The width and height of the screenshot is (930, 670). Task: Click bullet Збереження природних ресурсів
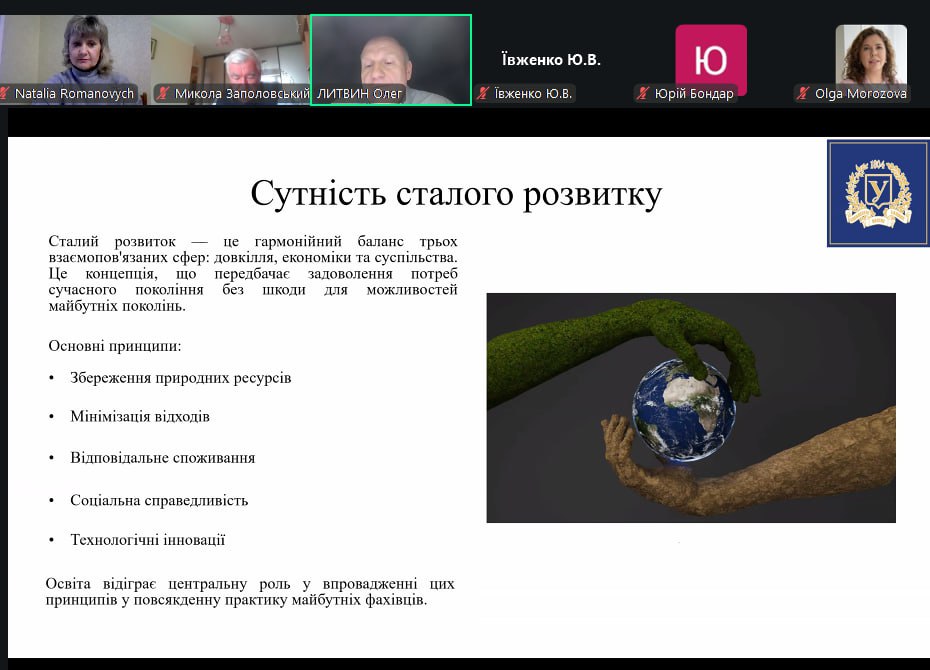tap(181, 378)
